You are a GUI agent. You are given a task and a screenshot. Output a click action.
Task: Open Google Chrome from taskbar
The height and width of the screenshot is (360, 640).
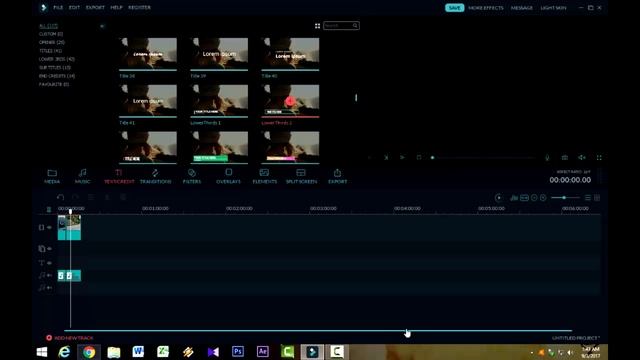(x=89, y=352)
